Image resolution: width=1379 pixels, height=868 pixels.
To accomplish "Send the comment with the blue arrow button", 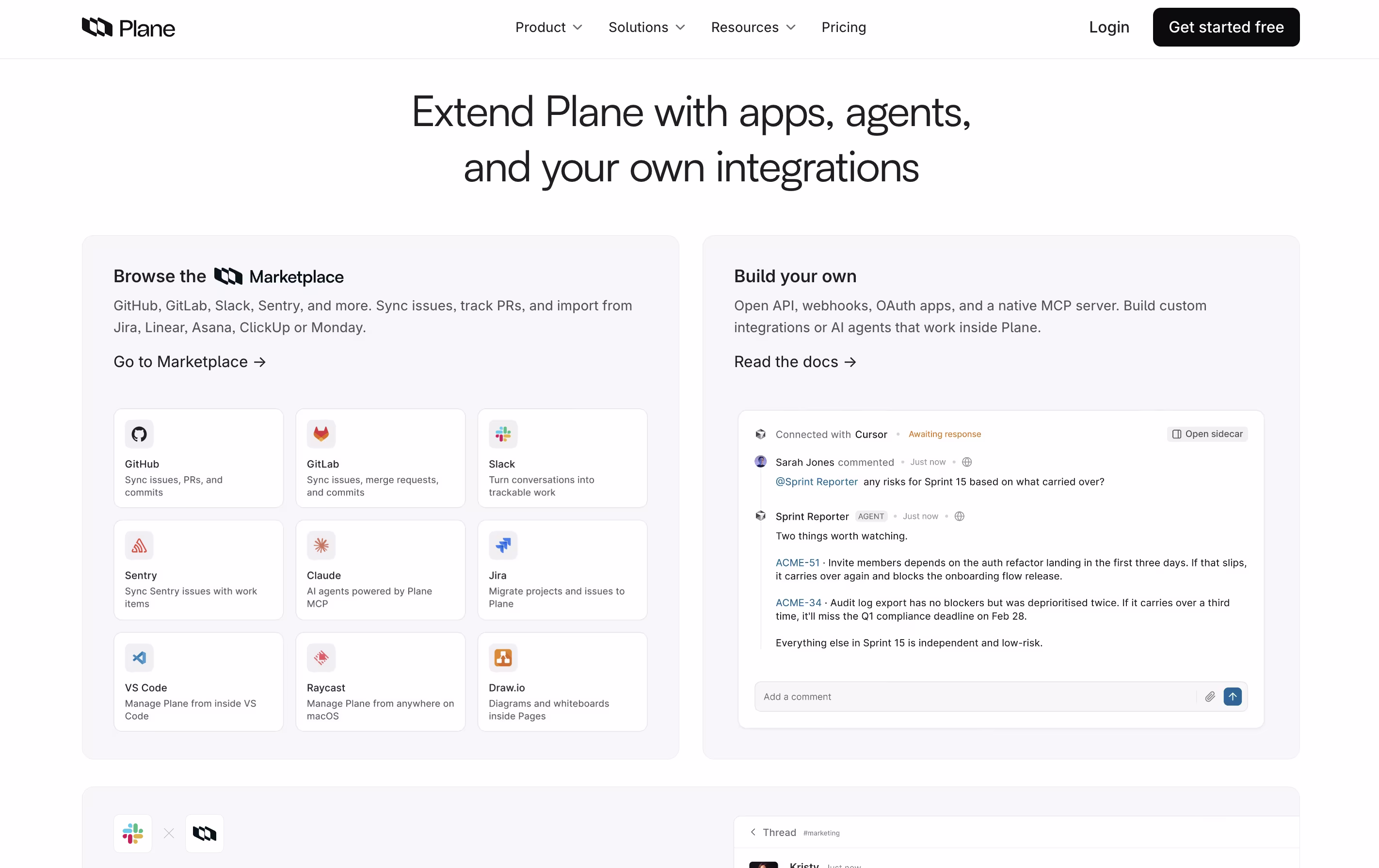I will pos(1233,696).
